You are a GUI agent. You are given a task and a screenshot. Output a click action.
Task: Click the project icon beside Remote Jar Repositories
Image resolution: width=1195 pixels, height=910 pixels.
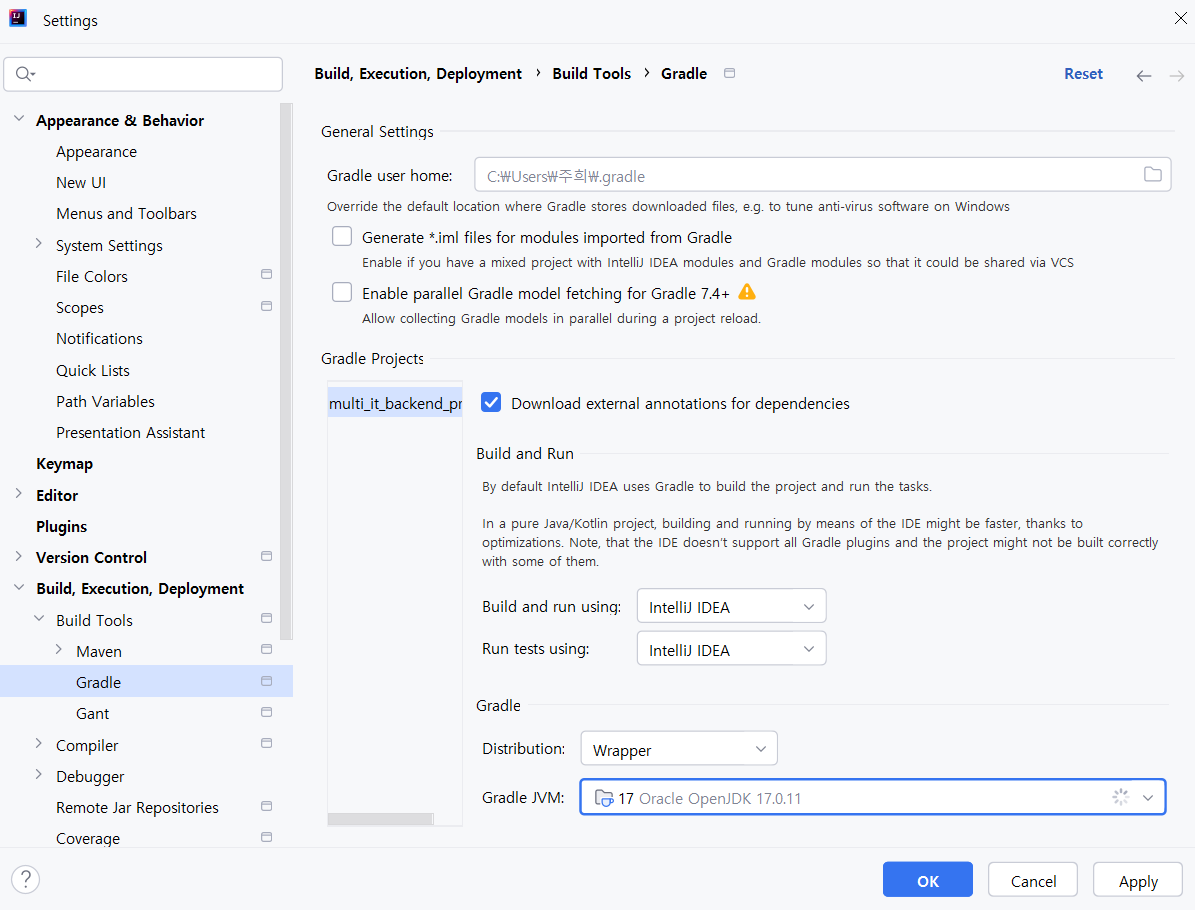coord(266,806)
